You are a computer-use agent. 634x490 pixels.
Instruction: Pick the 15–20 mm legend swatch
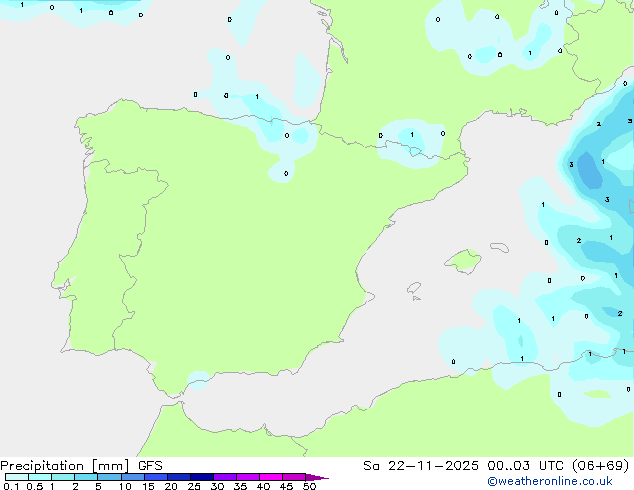[x=155, y=477]
